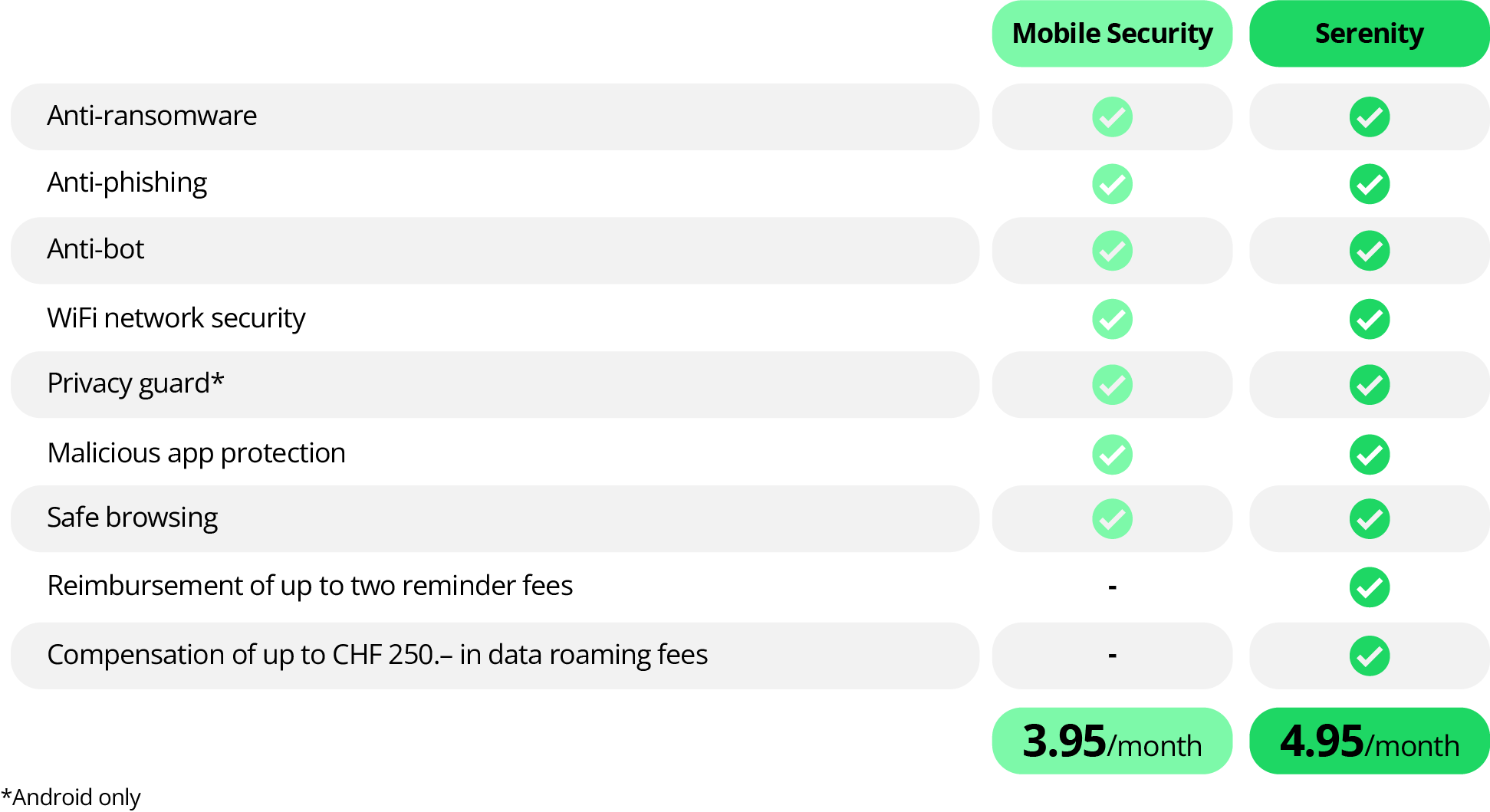This screenshot has height=812, width=1490.
Task: Choose the 3.95/month price button
Action: tap(1112, 741)
